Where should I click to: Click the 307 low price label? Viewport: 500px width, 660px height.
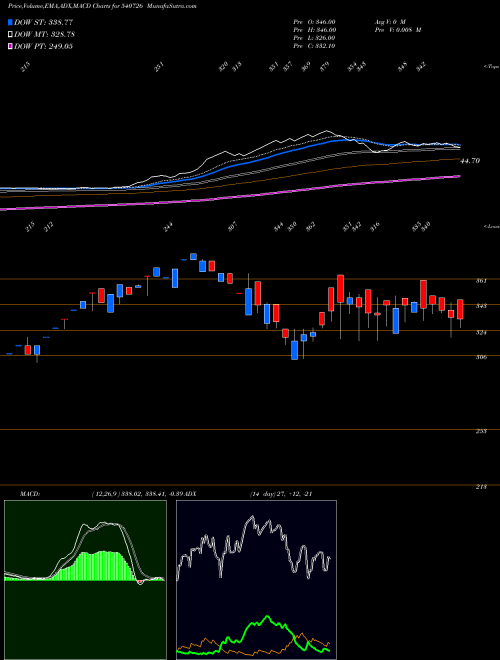point(232,227)
